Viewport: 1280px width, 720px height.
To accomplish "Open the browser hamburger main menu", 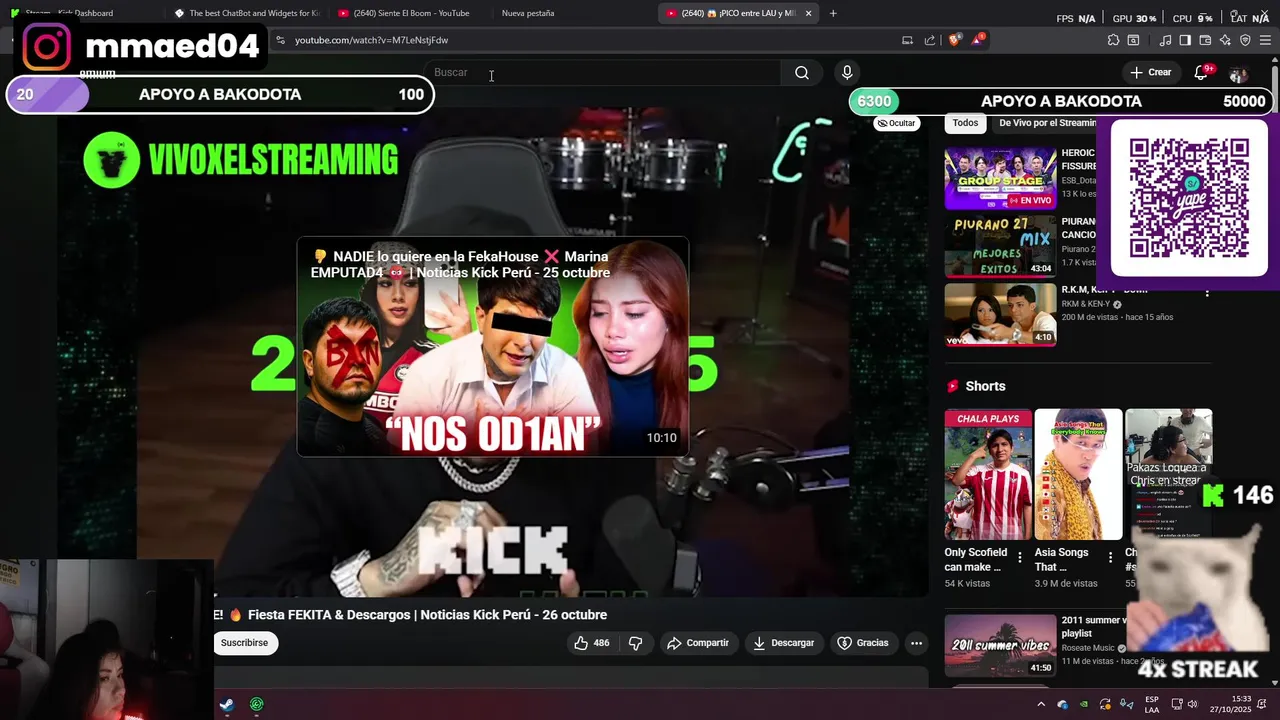I will (1265, 40).
